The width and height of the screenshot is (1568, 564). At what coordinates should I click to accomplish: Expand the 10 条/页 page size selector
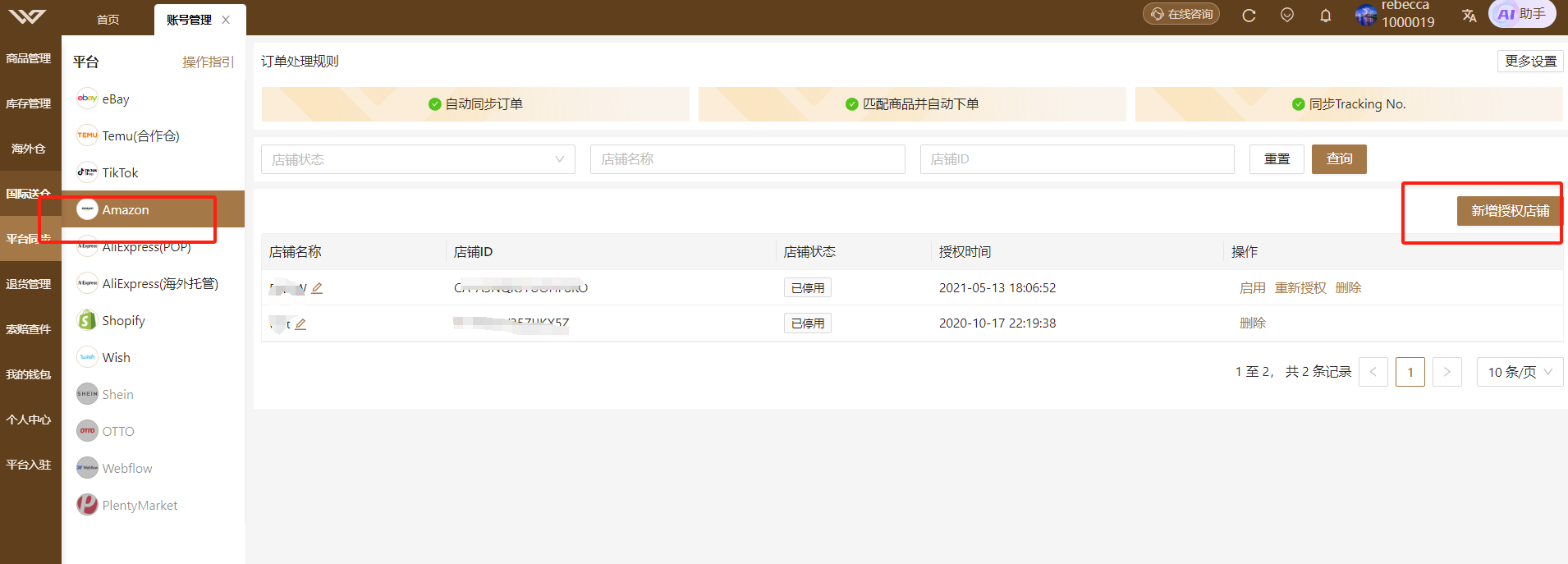pos(1520,372)
